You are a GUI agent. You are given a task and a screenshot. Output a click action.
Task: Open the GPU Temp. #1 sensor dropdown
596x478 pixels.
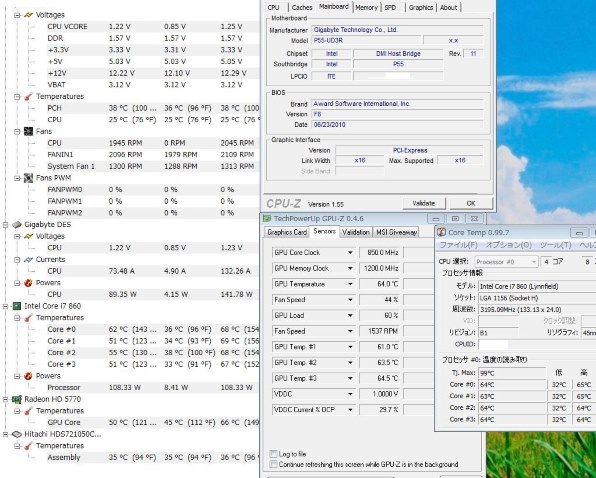tap(350, 347)
